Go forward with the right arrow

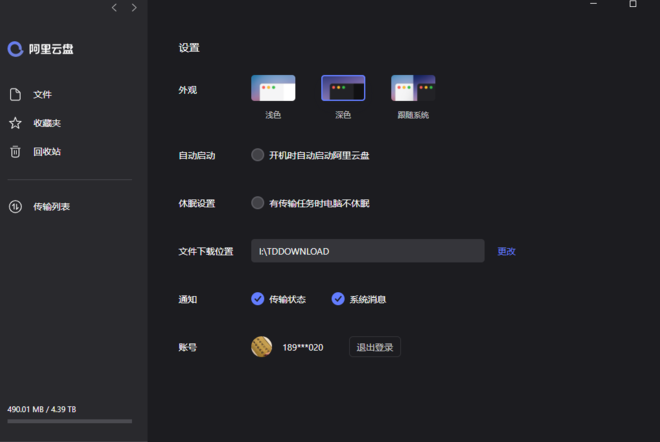134,8
